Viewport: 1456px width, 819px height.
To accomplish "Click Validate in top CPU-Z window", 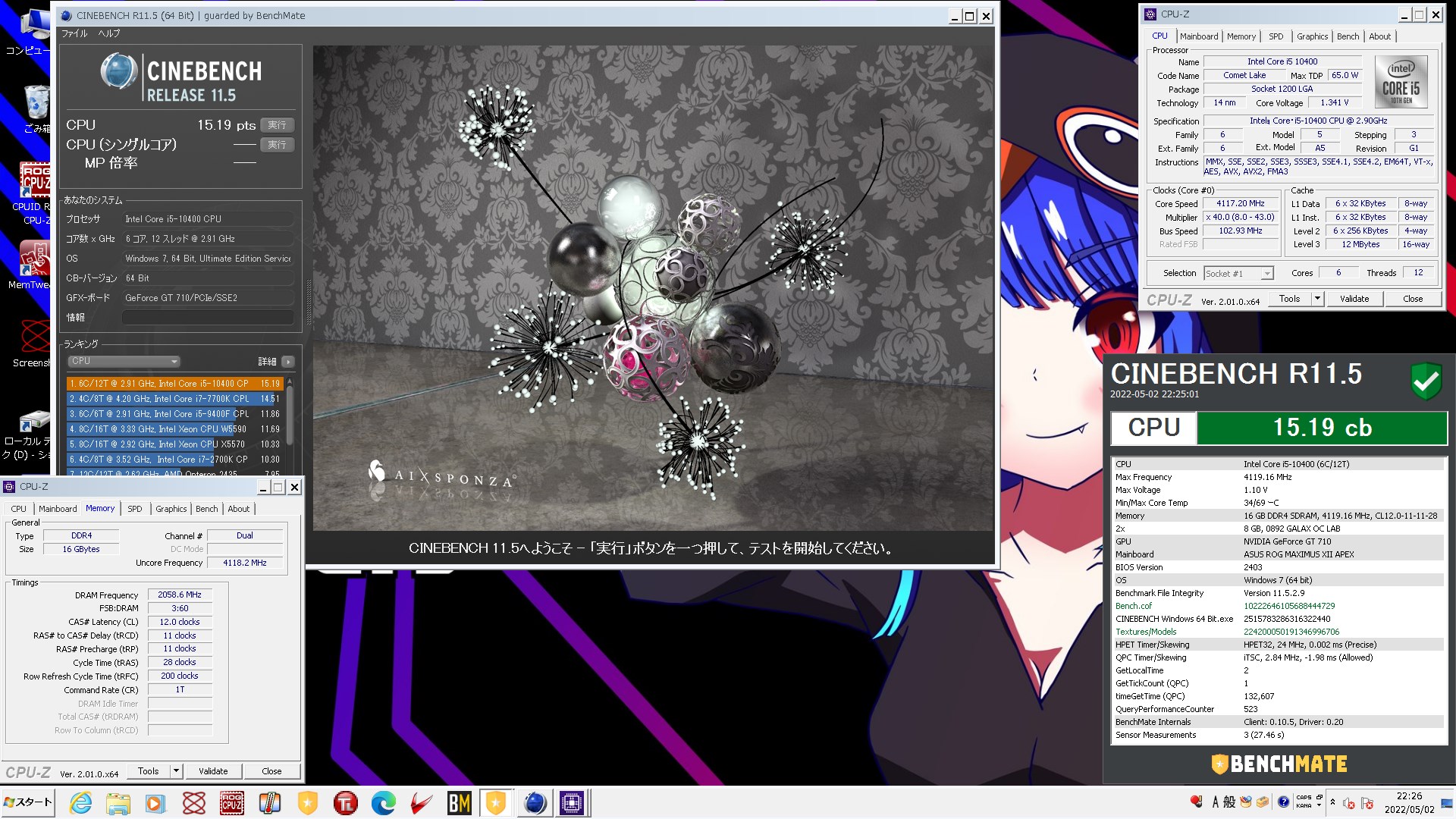I will [1354, 299].
